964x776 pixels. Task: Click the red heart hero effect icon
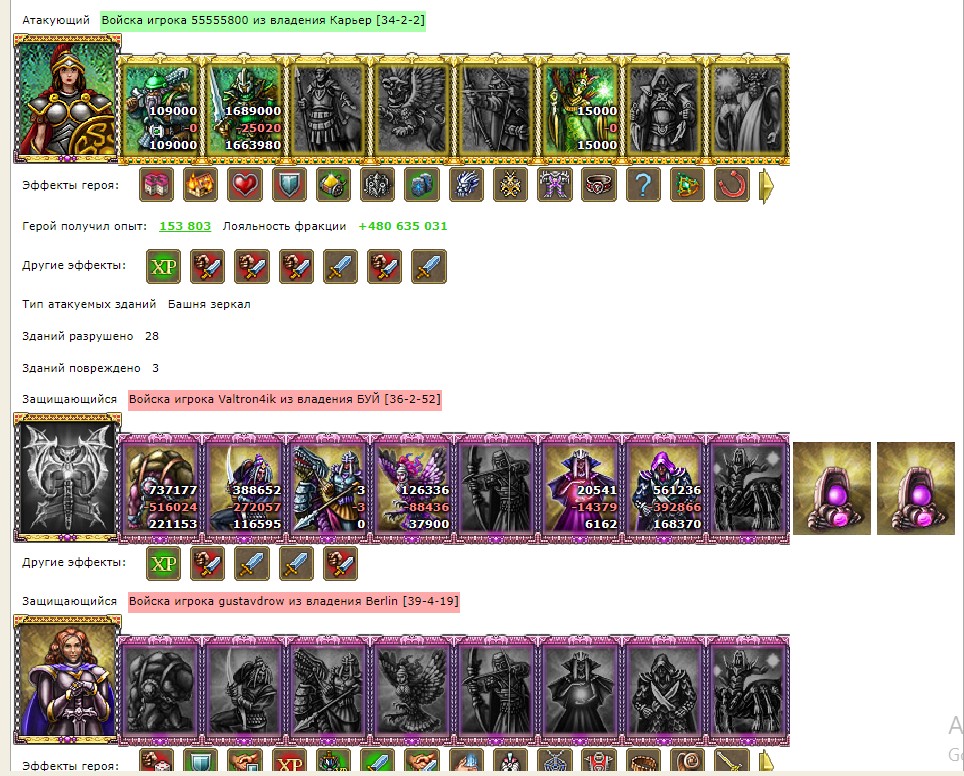coord(245,184)
